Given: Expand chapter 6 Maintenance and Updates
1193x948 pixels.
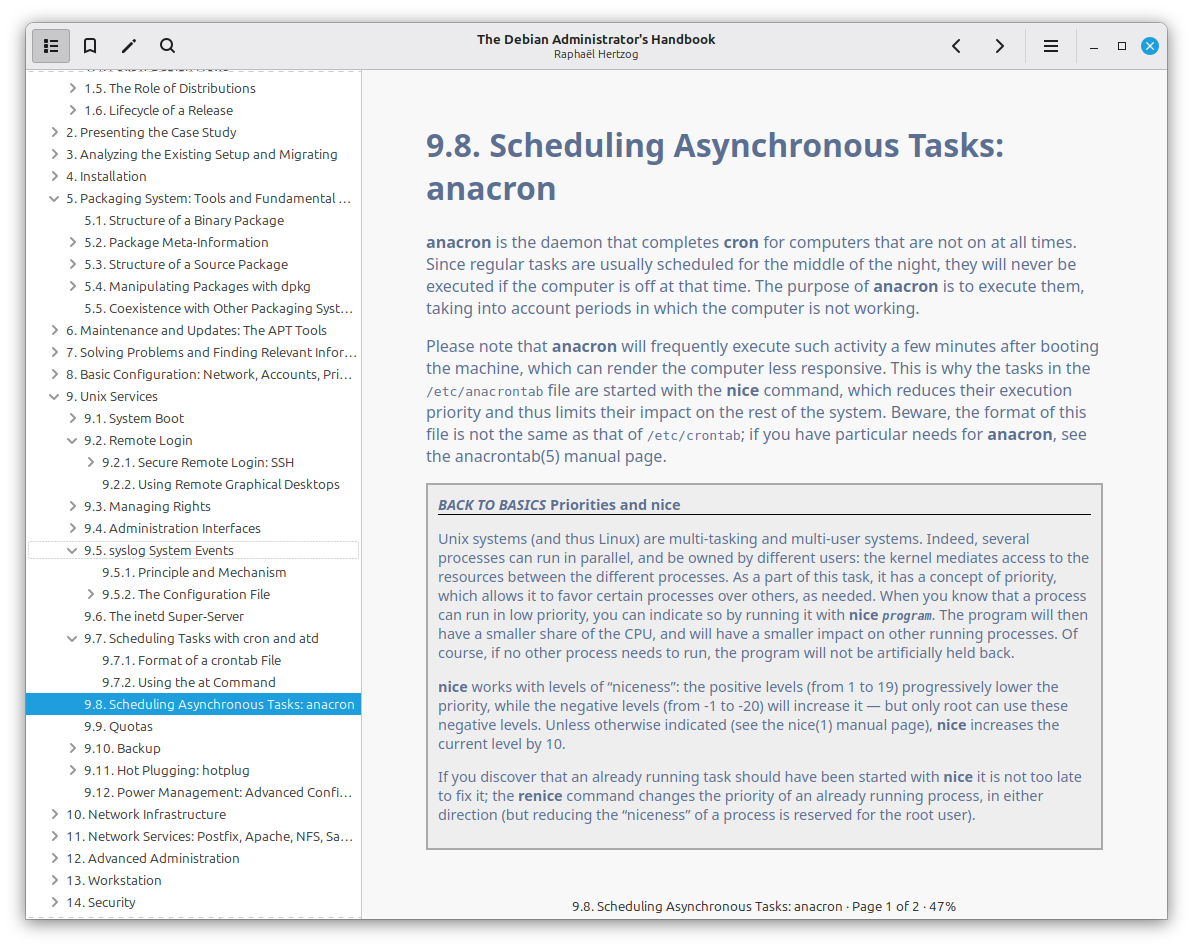Looking at the screenshot, I should click(x=54, y=330).
